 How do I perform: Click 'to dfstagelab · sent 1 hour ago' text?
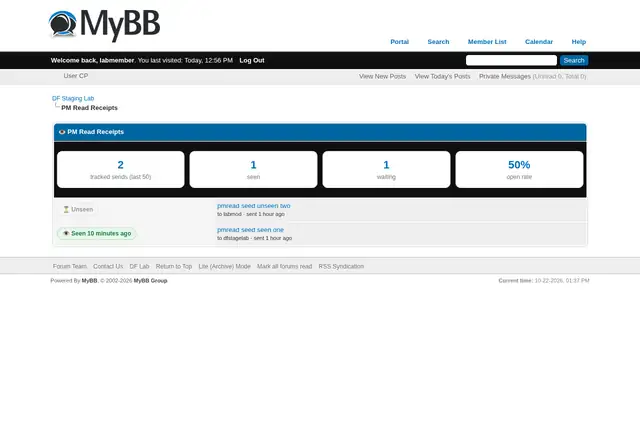coord(254,238)
